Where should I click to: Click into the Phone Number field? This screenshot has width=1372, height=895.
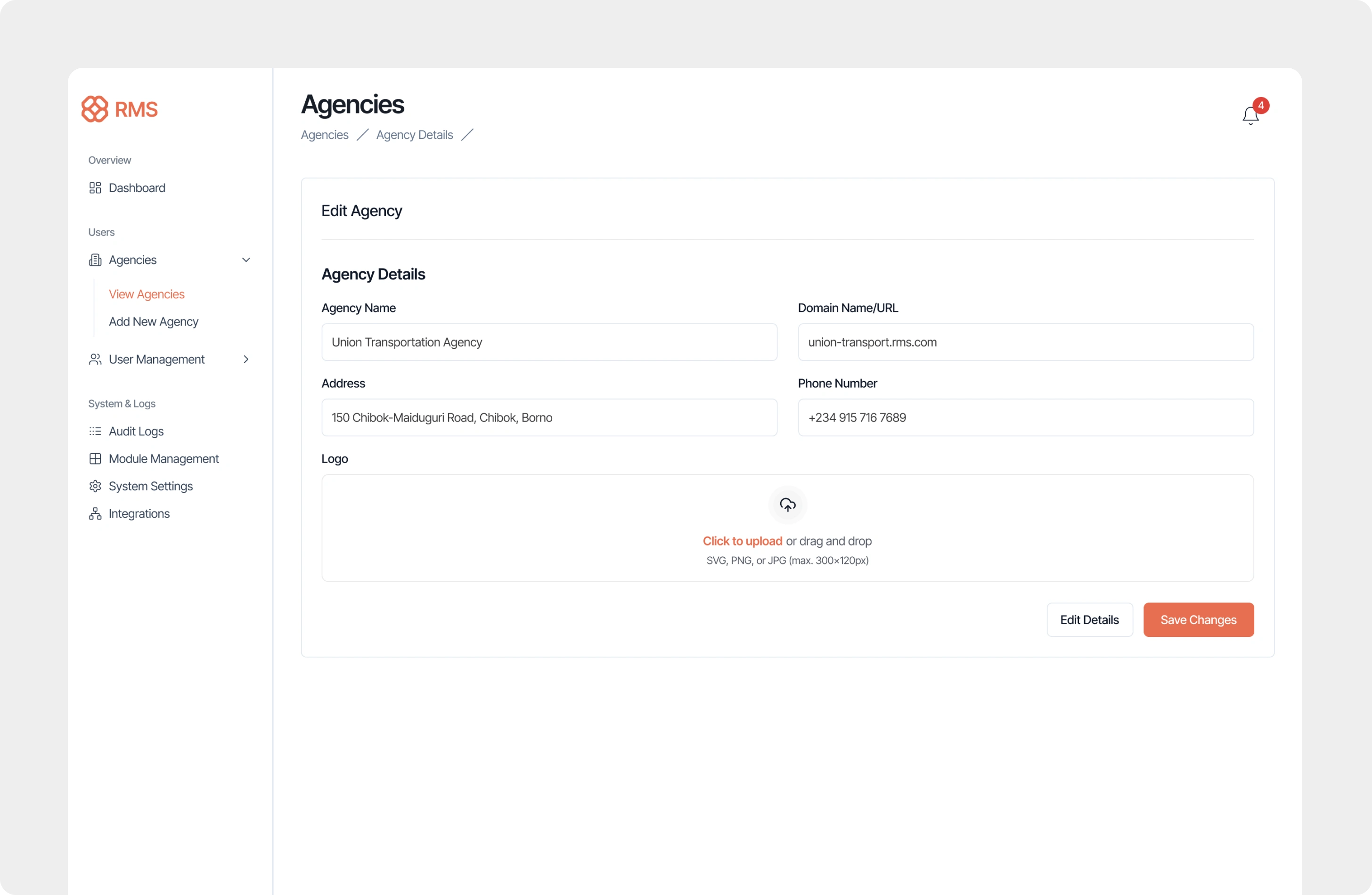click(x=1025, y=418)
